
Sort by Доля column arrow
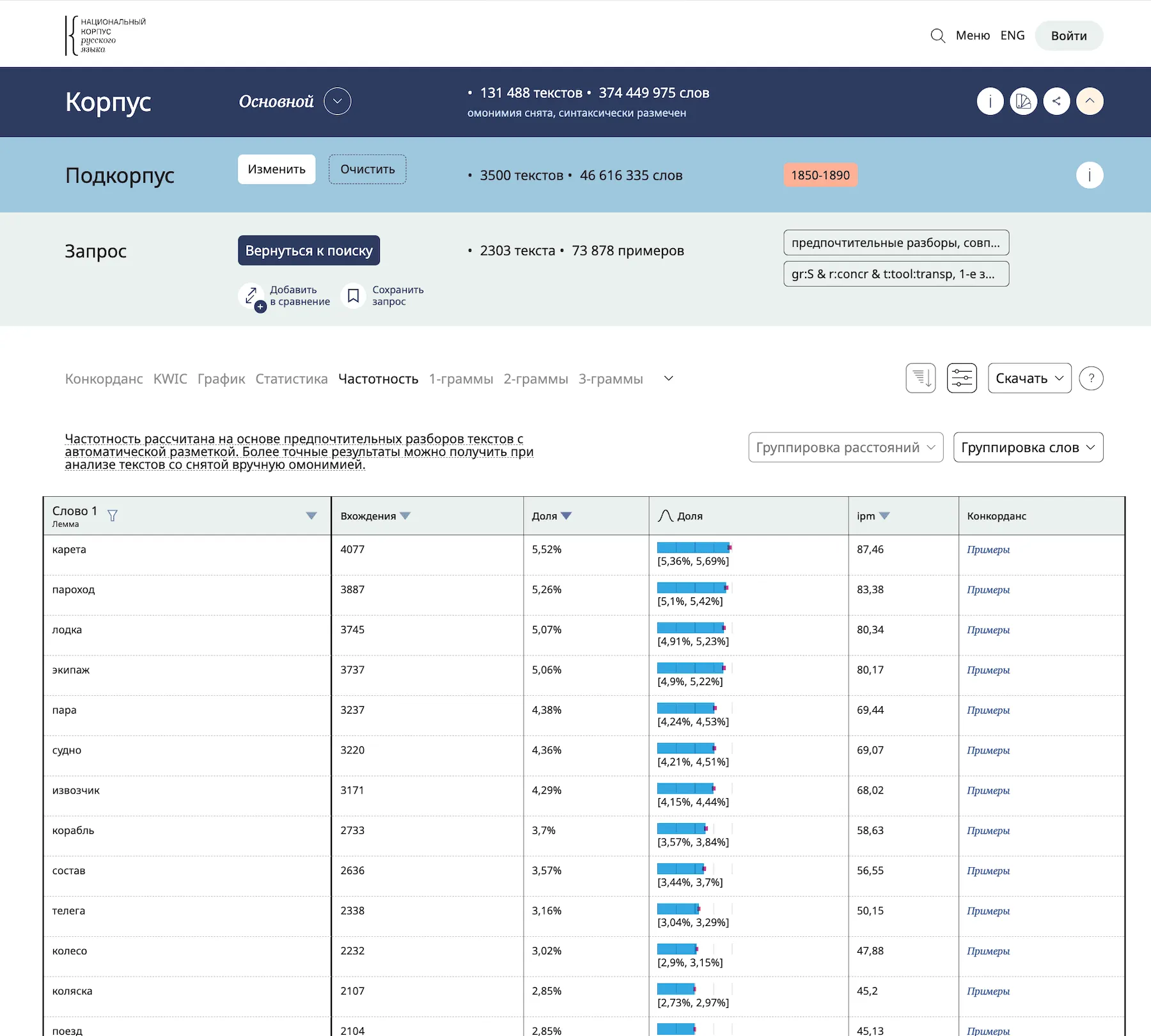point(566,516)
